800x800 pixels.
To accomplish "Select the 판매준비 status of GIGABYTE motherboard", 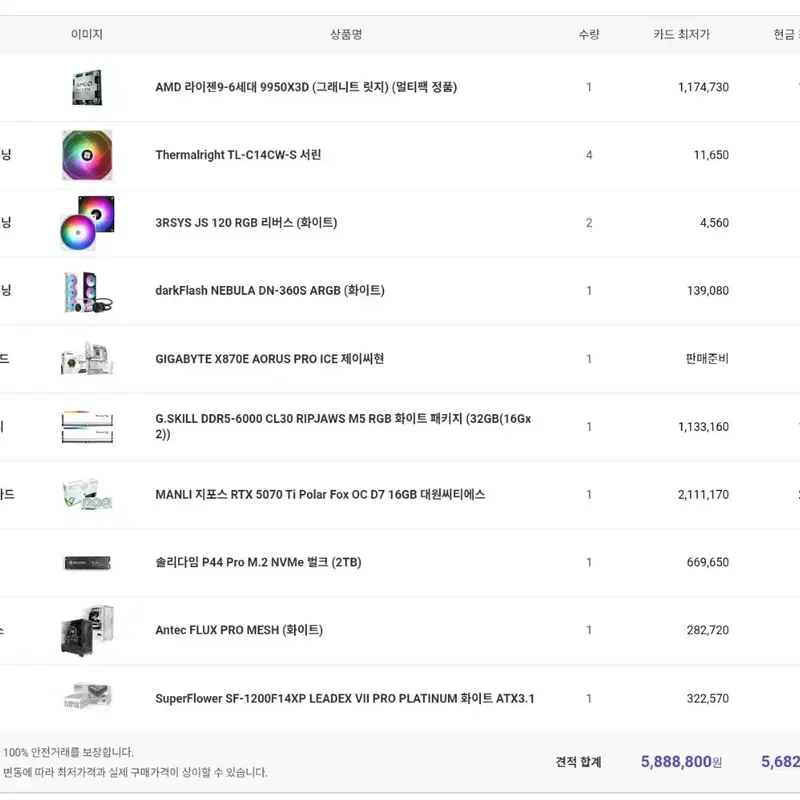I will [707, 359].
